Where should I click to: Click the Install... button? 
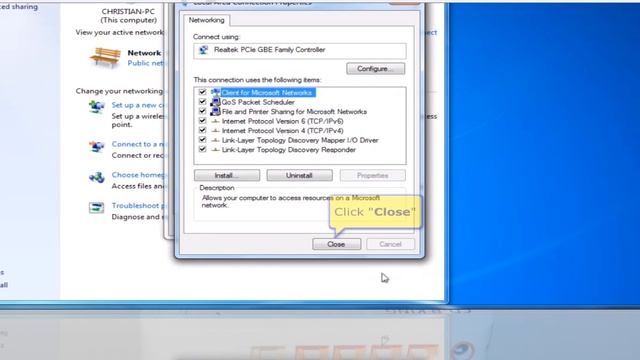point(227,176)
